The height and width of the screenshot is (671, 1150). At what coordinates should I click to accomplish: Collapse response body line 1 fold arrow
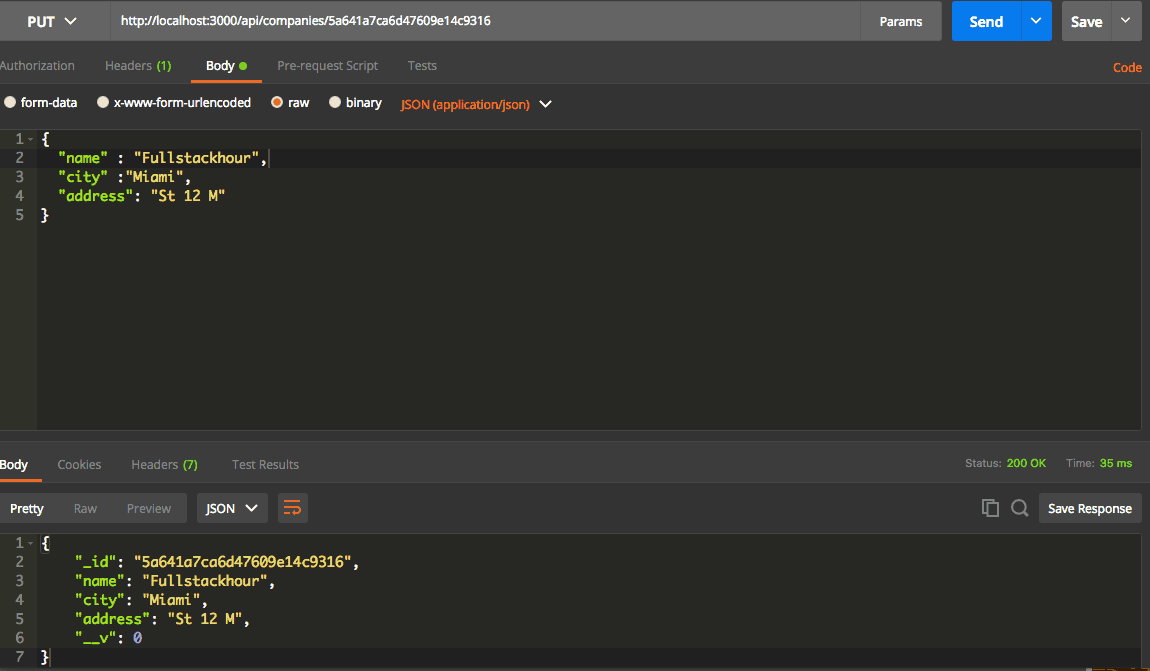pos(31,543)
